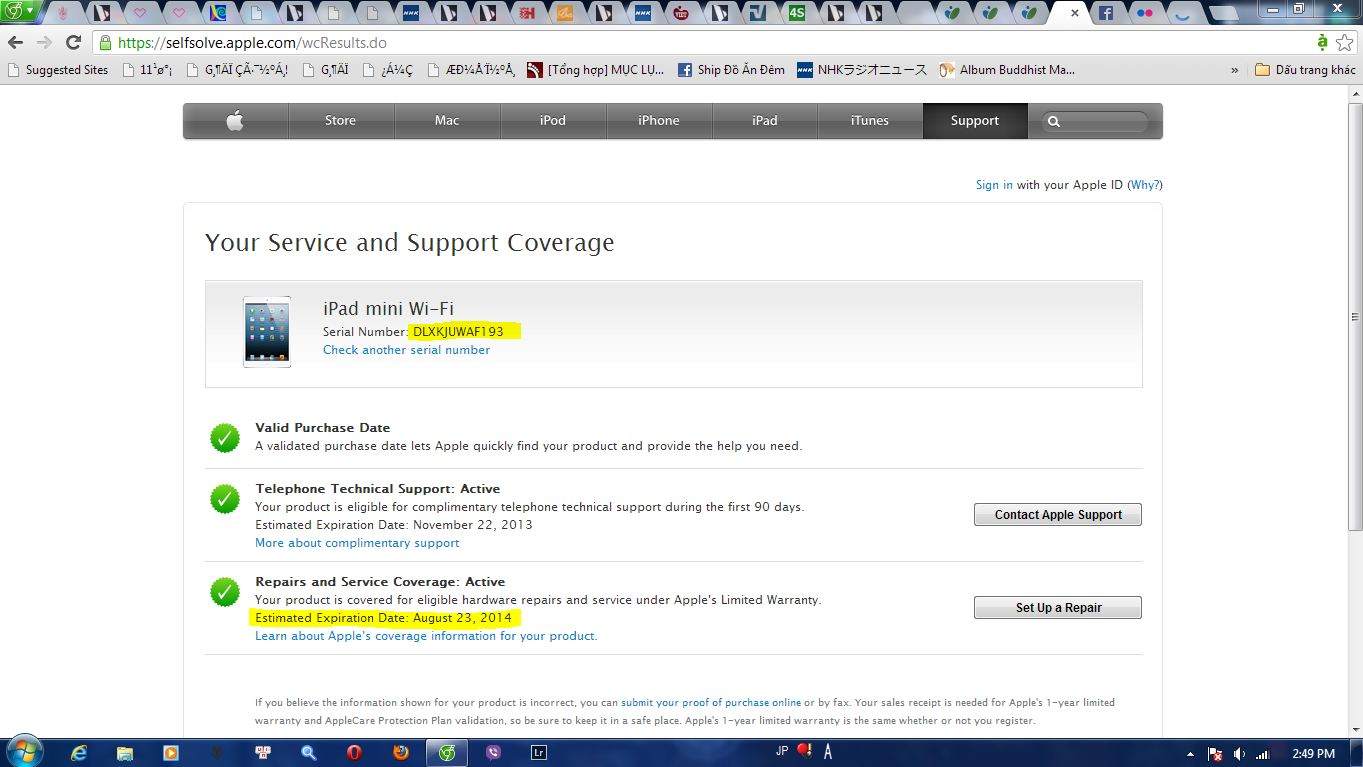The width and height of the screenshot is (1363, 767).
Task: Click the Windows Start orb
Action: (24, 751)
